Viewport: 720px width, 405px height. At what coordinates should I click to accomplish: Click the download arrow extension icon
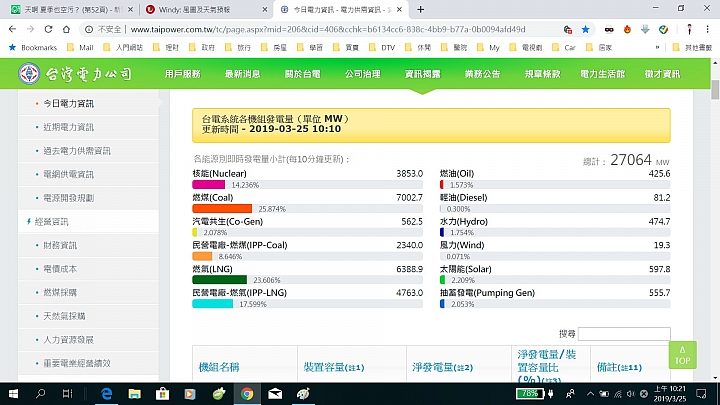pyautogui.click(x=645, y=29)
